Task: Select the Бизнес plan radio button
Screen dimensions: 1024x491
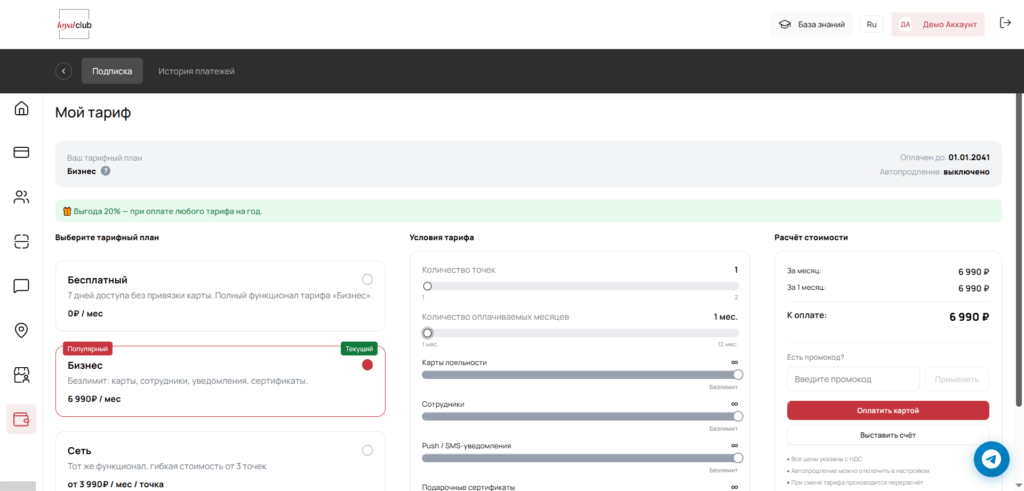Action: coord(367,365)
